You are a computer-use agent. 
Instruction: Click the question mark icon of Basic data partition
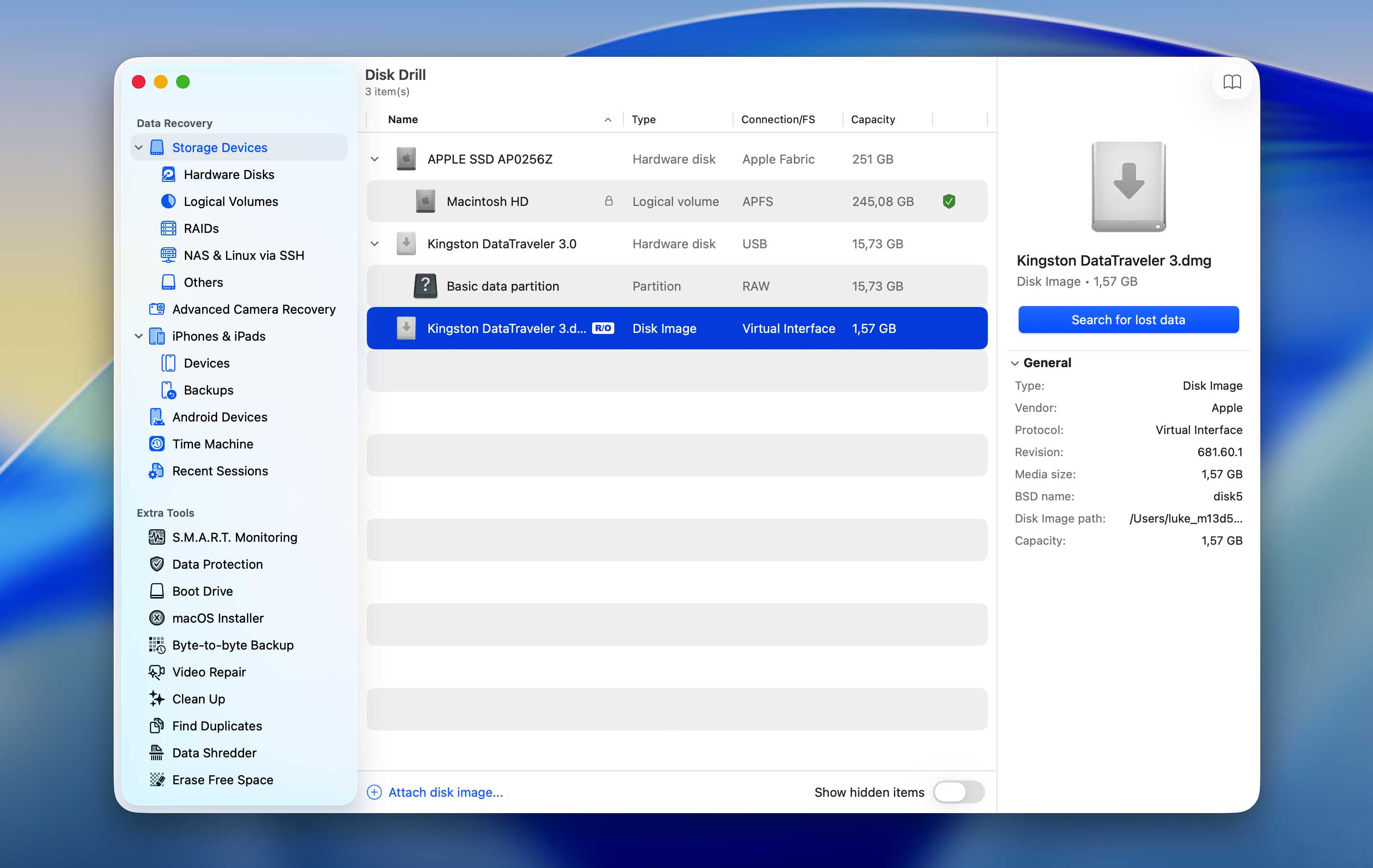click(425, 285)
